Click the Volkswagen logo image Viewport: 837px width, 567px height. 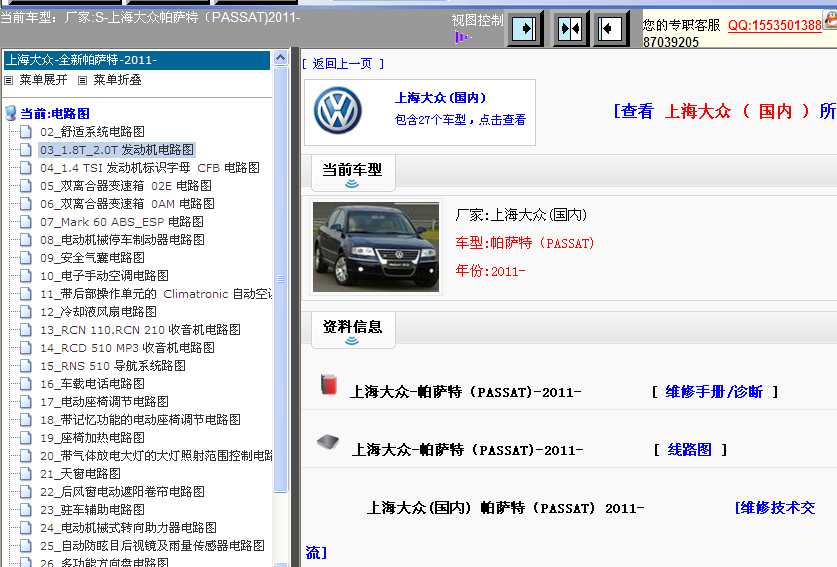(x=338, y=111)
